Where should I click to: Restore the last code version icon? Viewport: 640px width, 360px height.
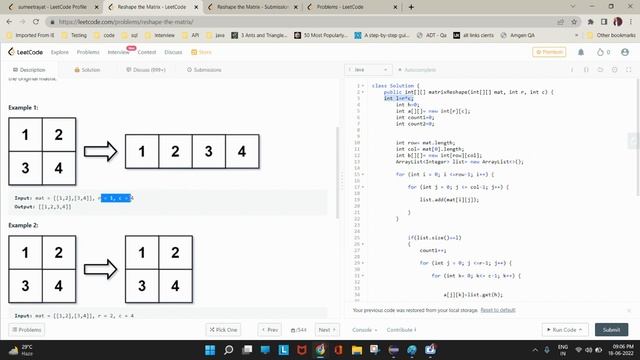600,70
